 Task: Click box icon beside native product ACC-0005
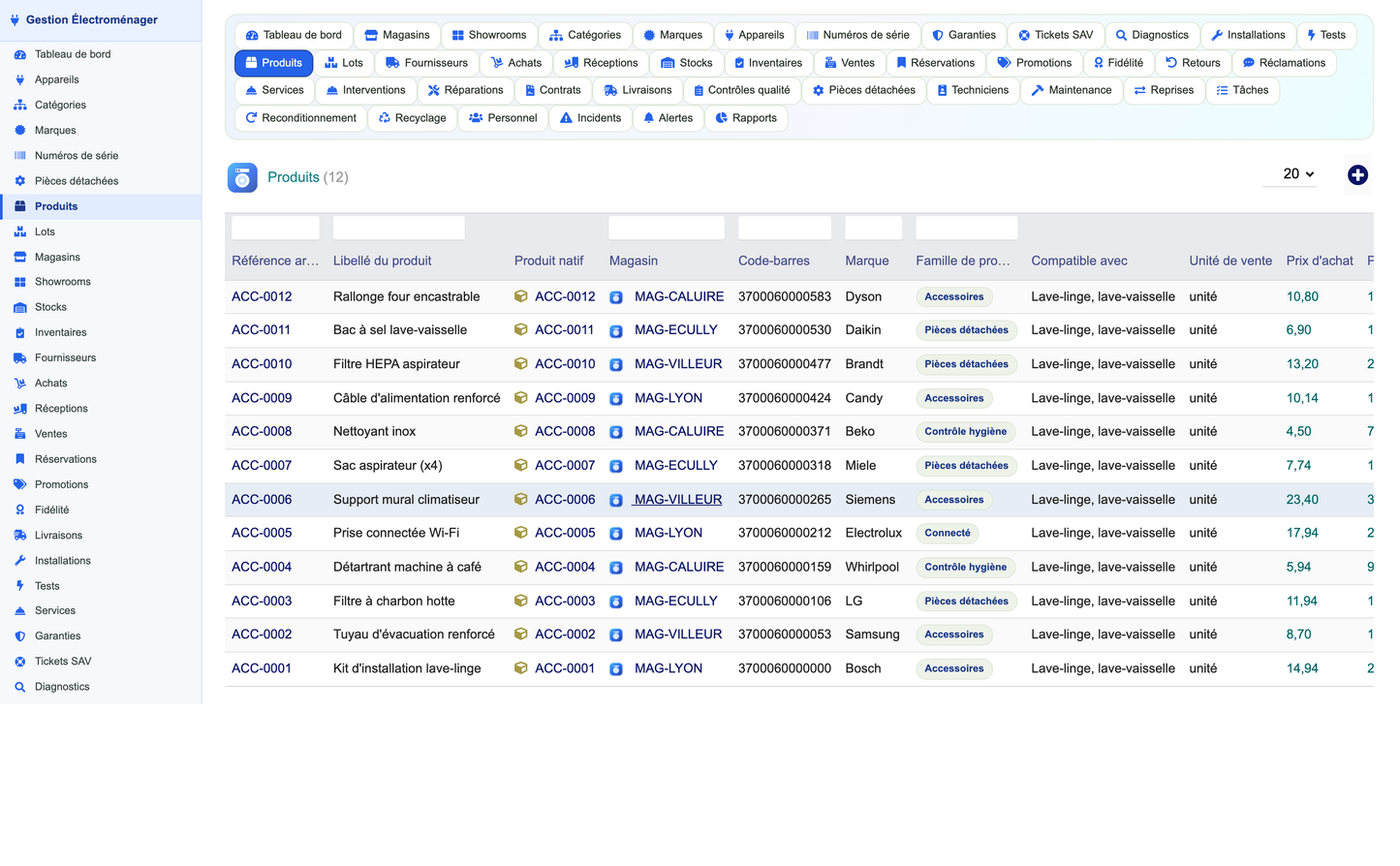point(521,533)
